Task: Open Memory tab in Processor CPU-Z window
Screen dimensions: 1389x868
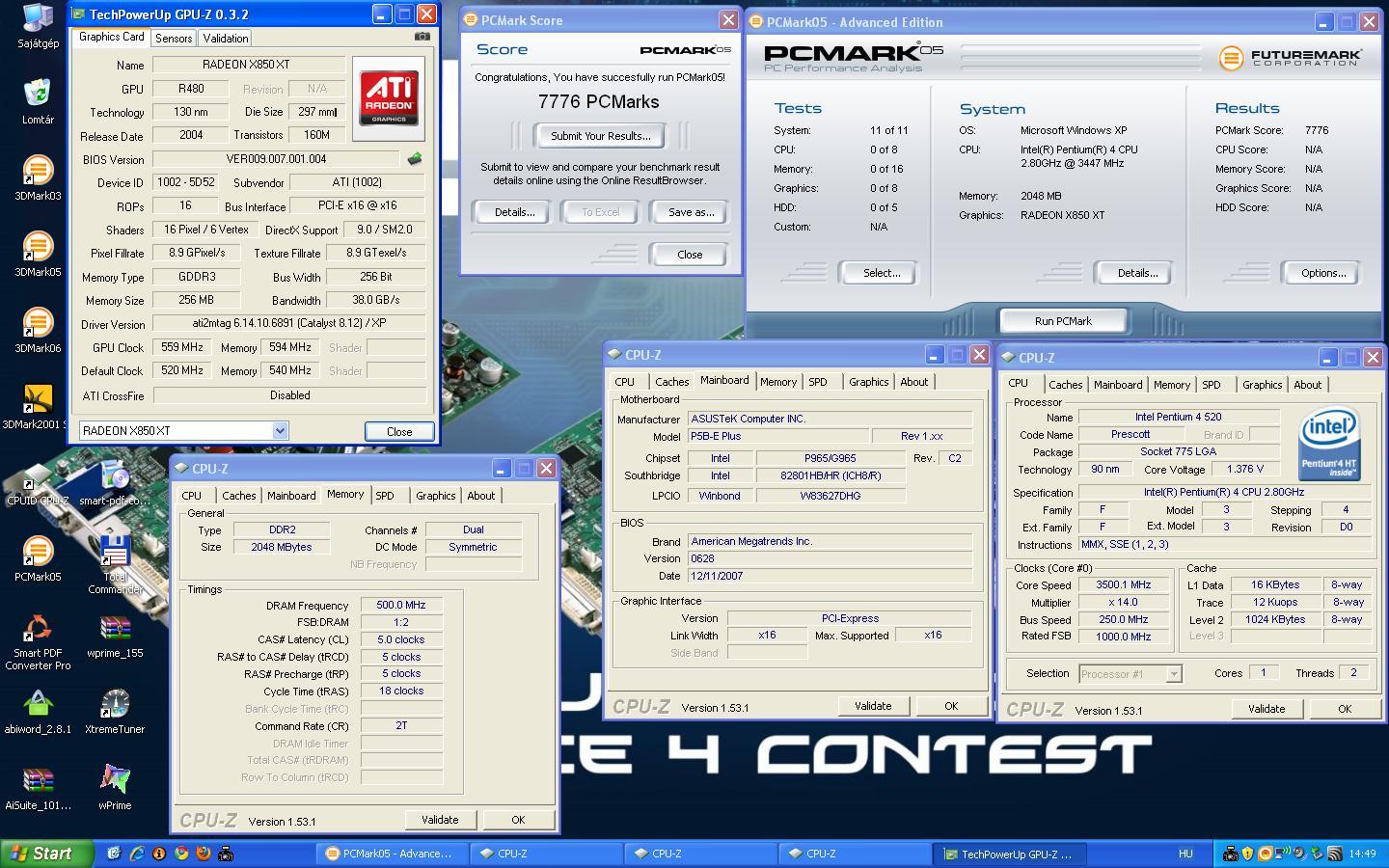Action: click(1172, 385)
